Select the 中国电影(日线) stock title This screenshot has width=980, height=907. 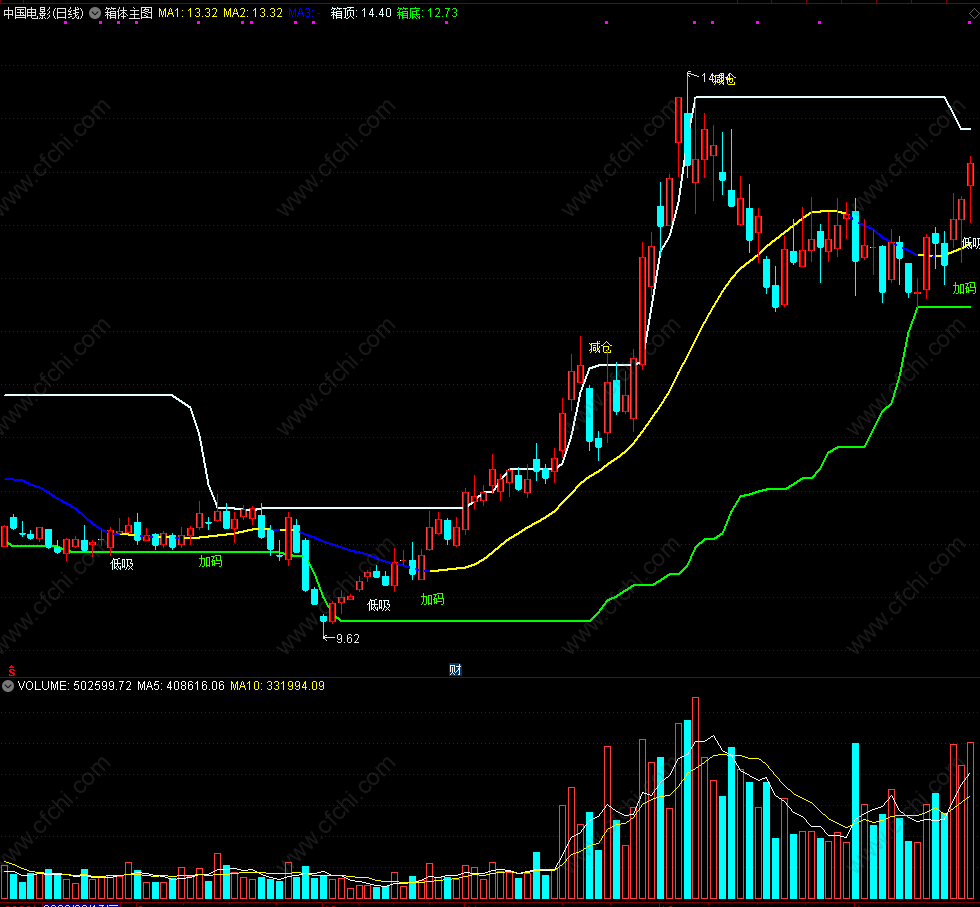[x=44, y=13]
